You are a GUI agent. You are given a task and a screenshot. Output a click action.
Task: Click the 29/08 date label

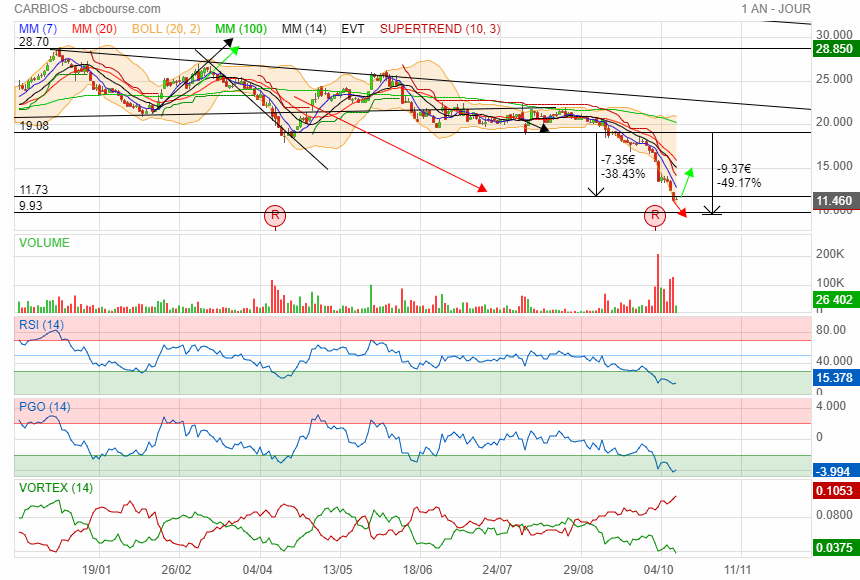click(578, 570)
